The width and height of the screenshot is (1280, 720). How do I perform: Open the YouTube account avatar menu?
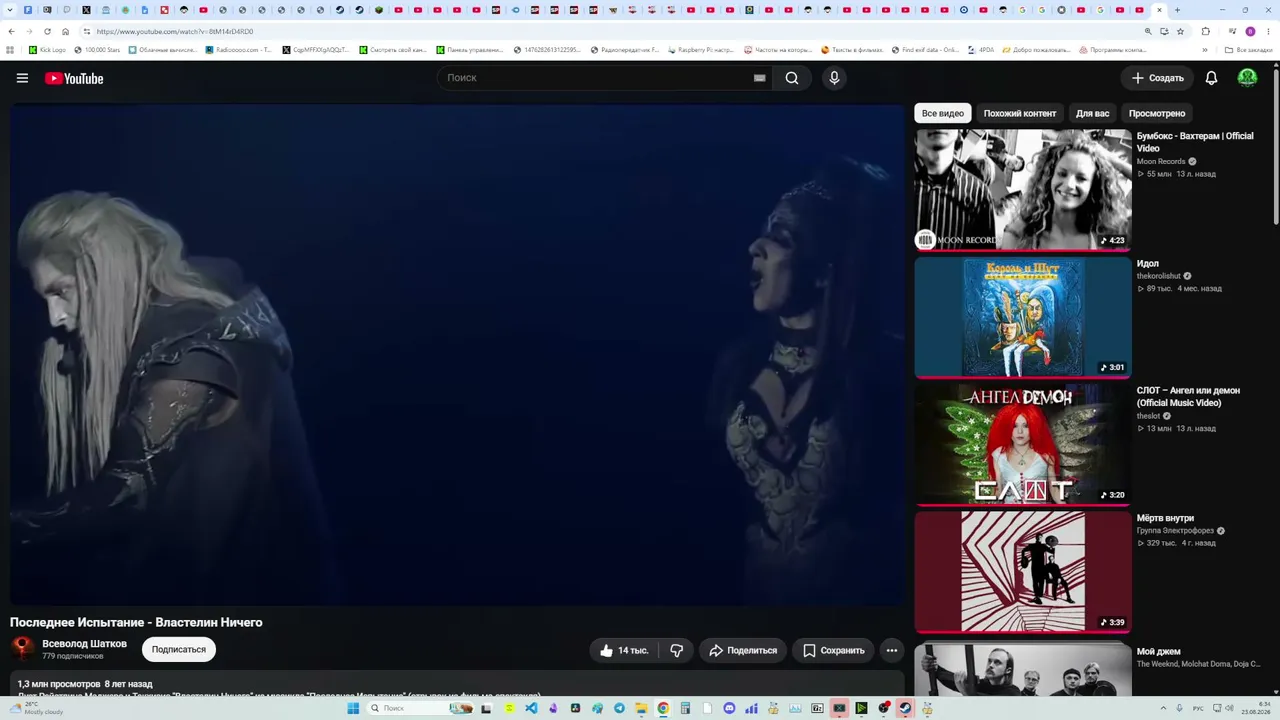pos(1247,78)
